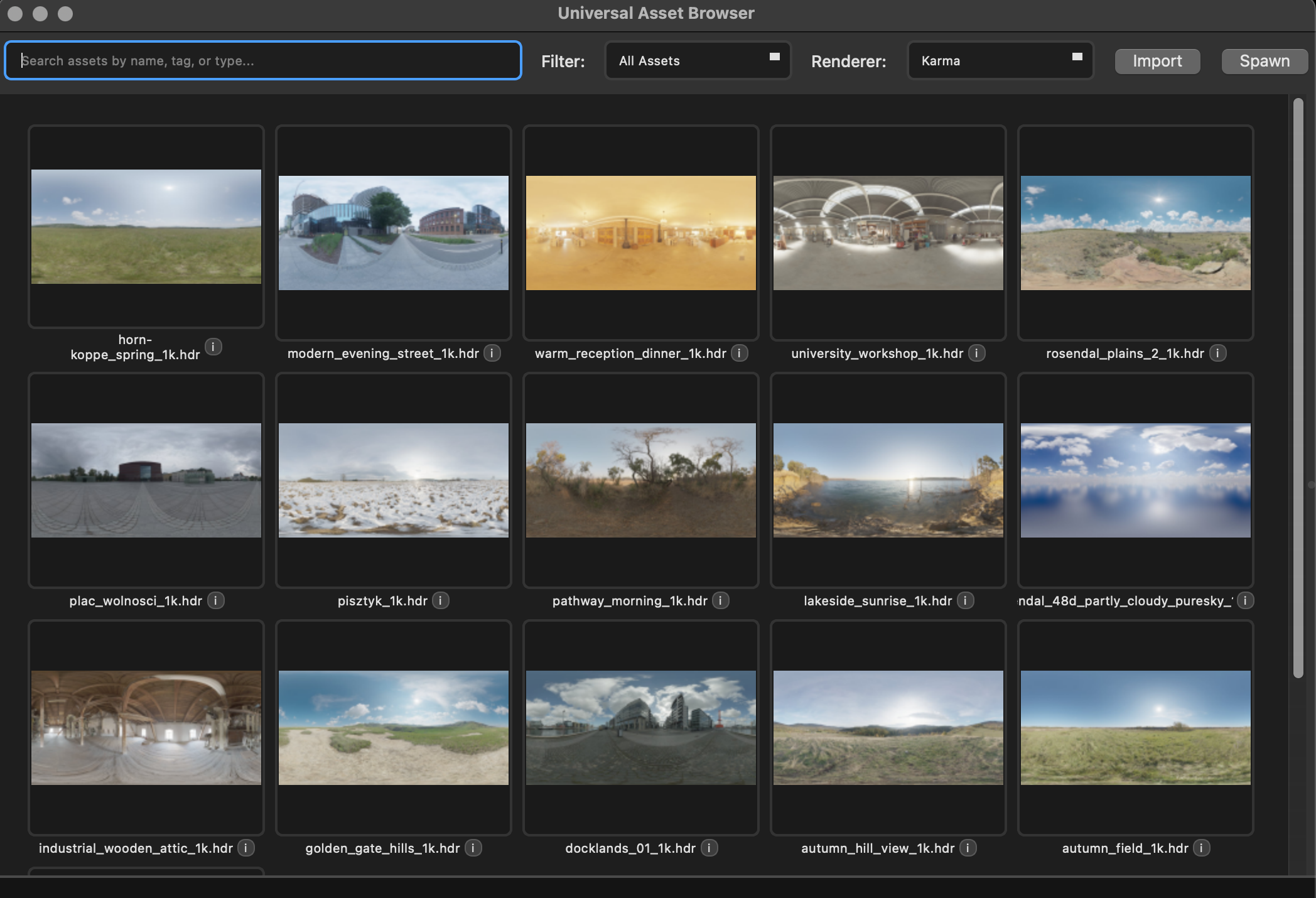
Task: Click info icon beside university_workshop_1k.hdr
Action: pyautogui.click(x=976, y=353)
